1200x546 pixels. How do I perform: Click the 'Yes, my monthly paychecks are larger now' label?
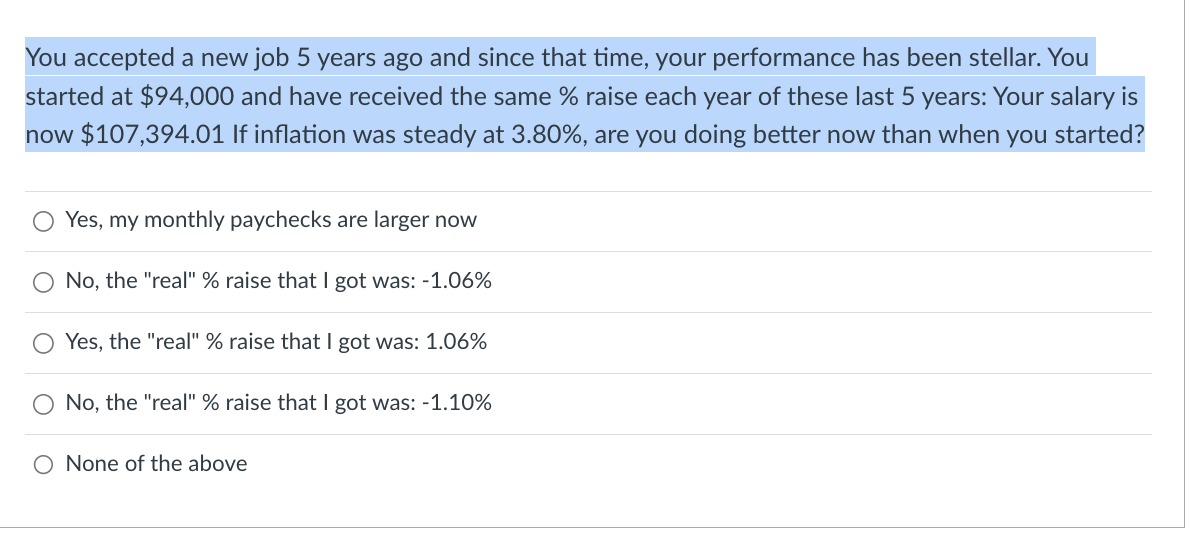[271, 220]
